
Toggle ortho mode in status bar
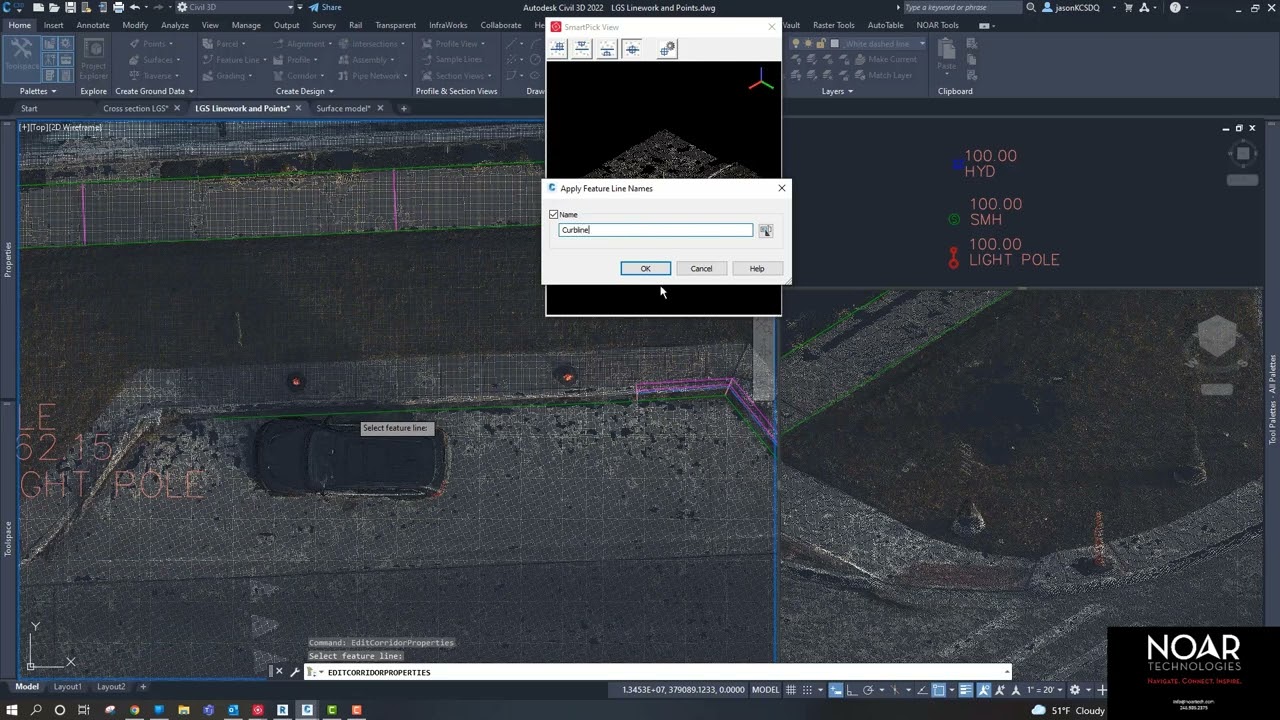pyautogui.click(x=852, y=690)
